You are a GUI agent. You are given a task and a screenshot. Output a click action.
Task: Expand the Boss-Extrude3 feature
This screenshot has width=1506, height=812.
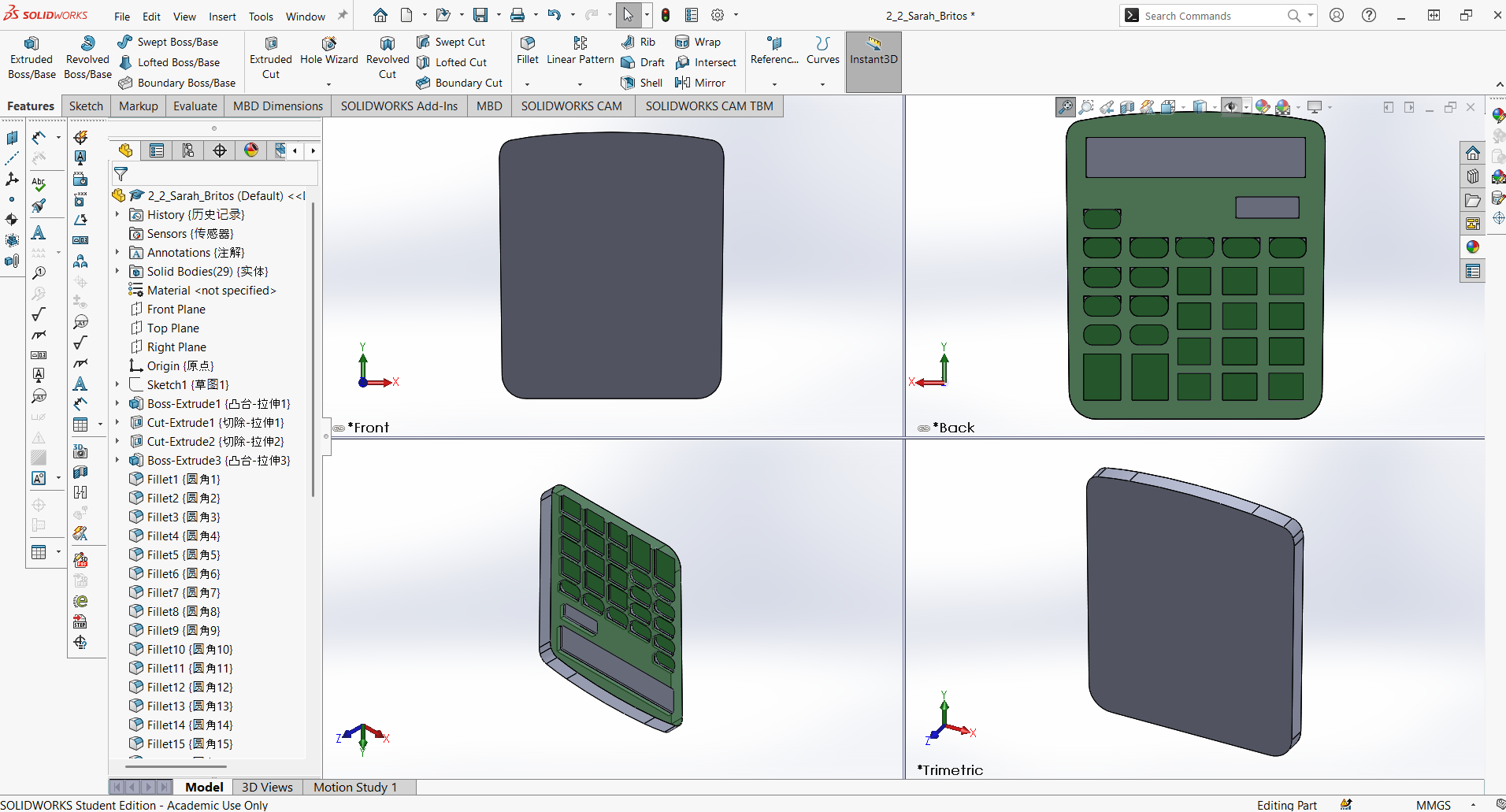[x=117, y=460]
